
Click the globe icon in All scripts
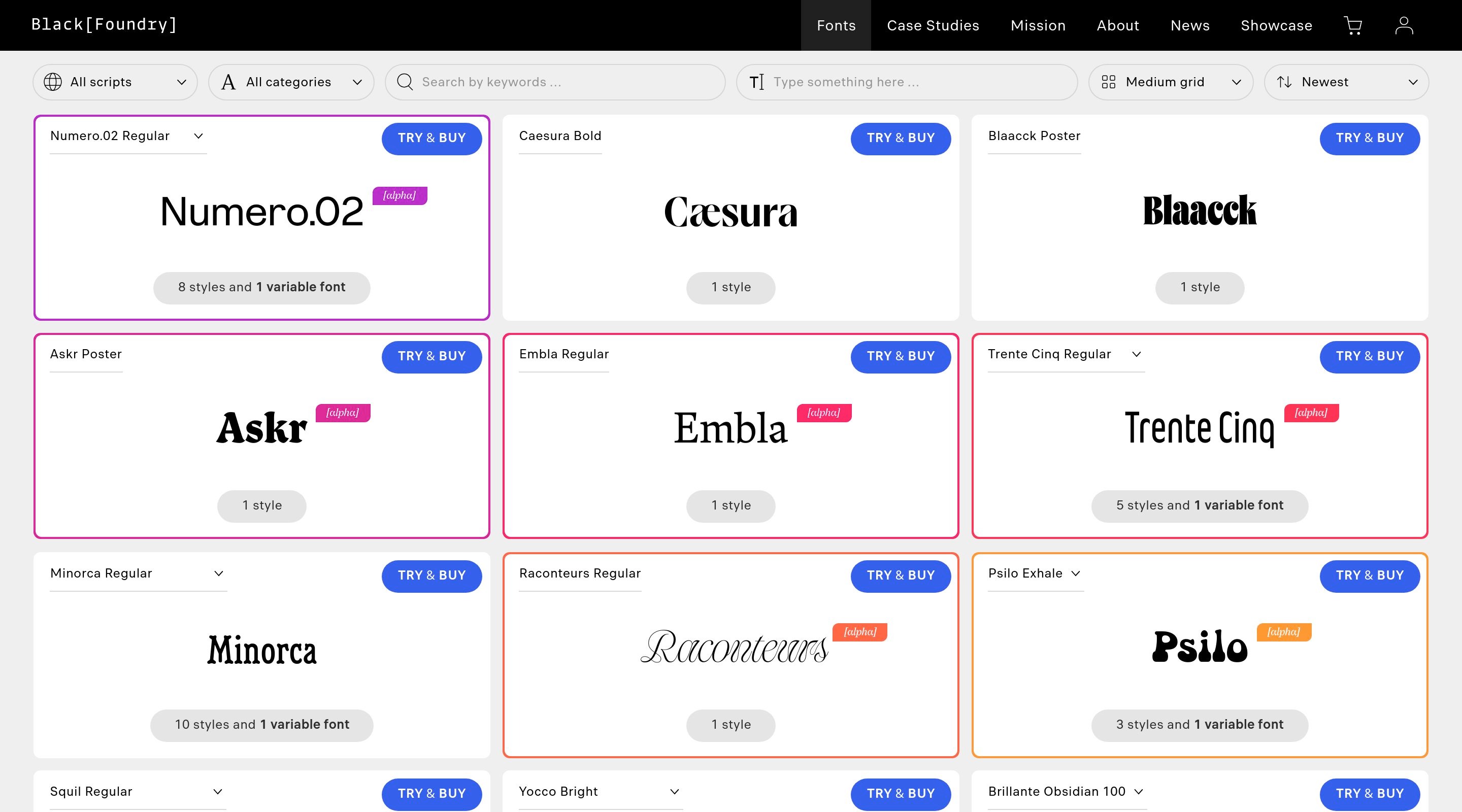[53, 82]
